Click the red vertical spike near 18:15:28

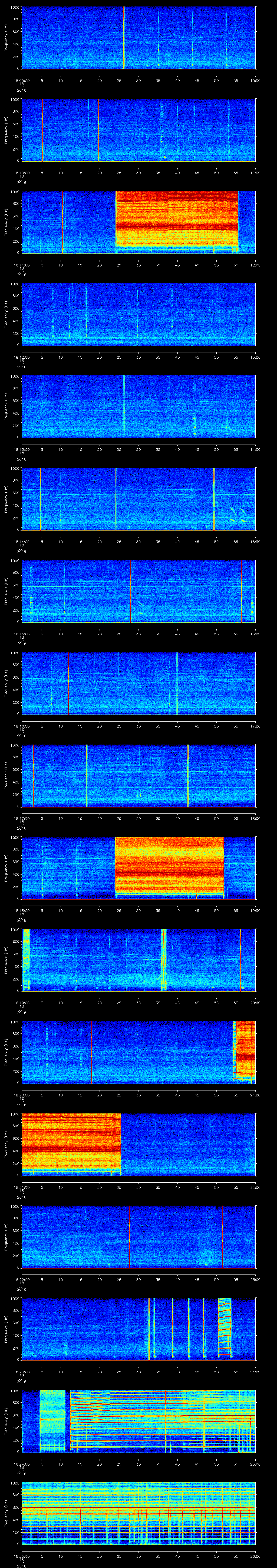tap(130, 590)
